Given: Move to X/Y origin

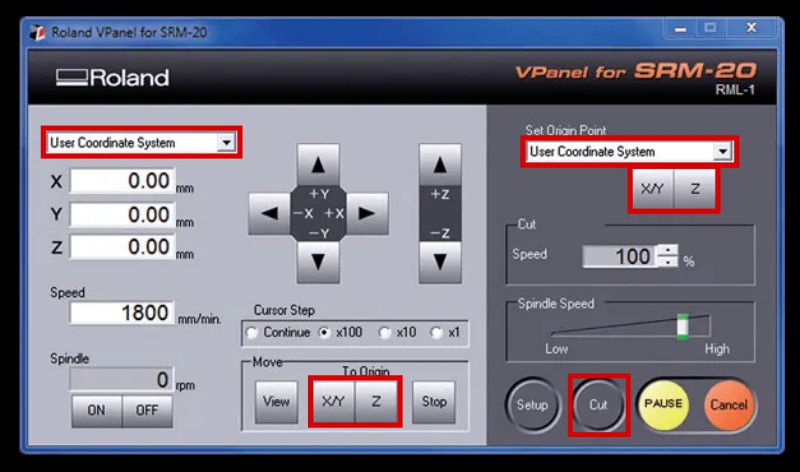Looking at the screenshot, I should [334, 402].
